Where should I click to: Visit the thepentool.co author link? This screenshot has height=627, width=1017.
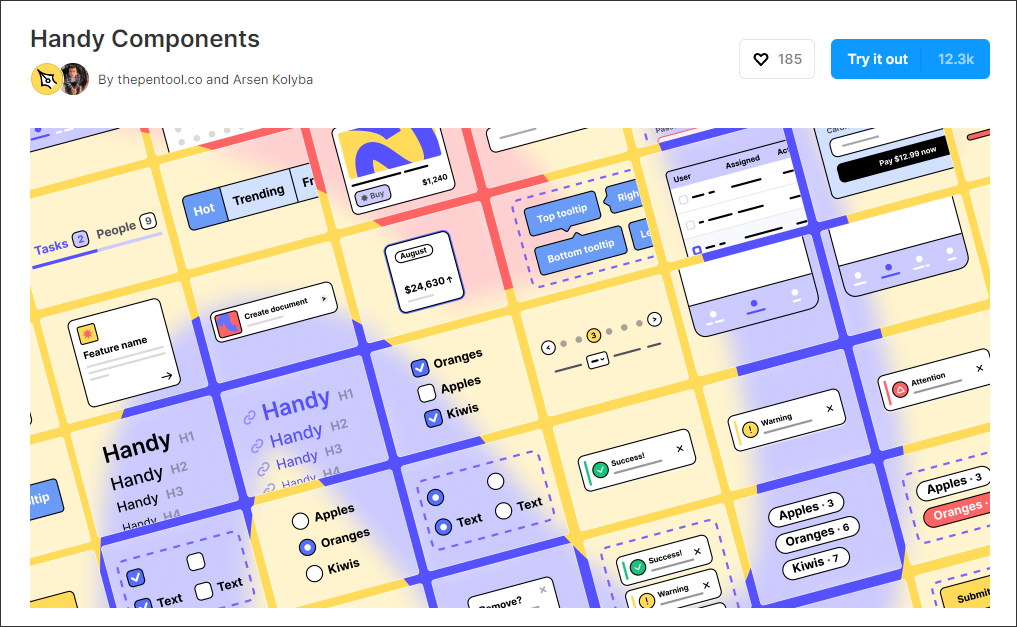pyautogui.click(x=160, y=80)
